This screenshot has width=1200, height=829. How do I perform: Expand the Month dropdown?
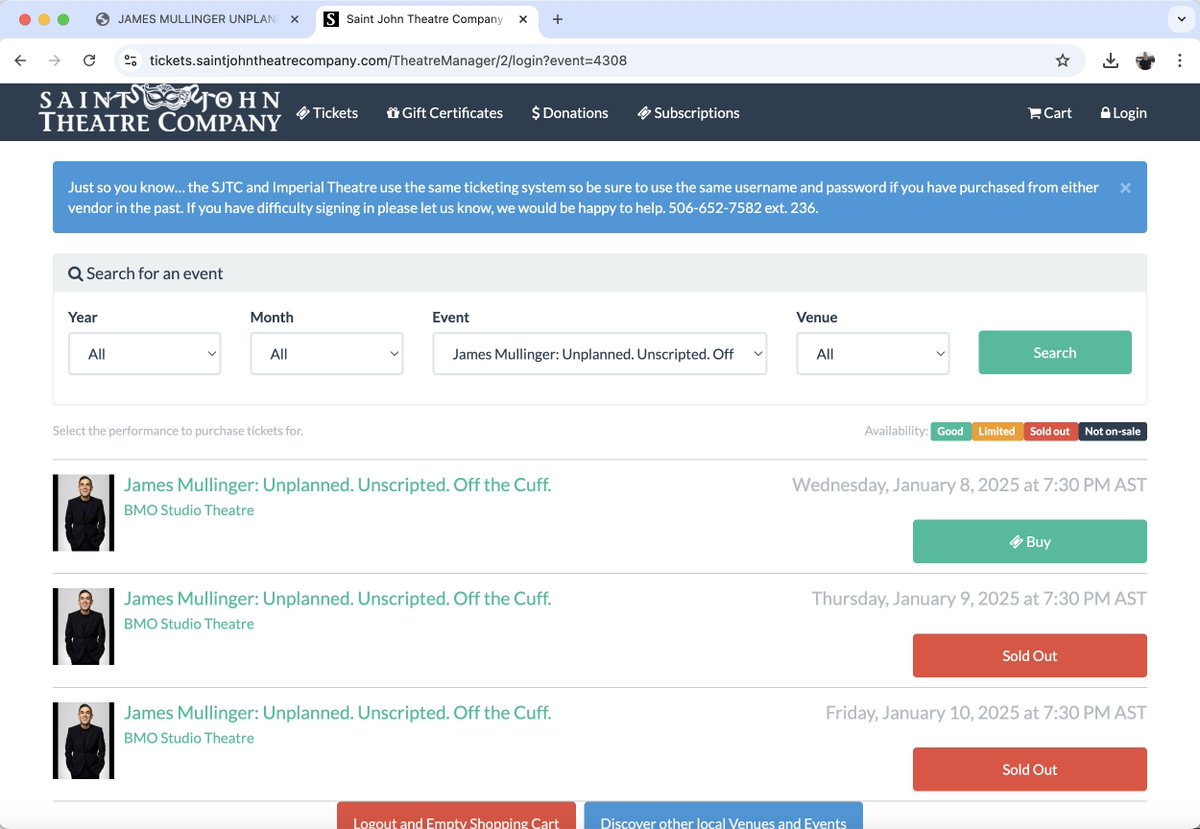[x=326, y=354]
